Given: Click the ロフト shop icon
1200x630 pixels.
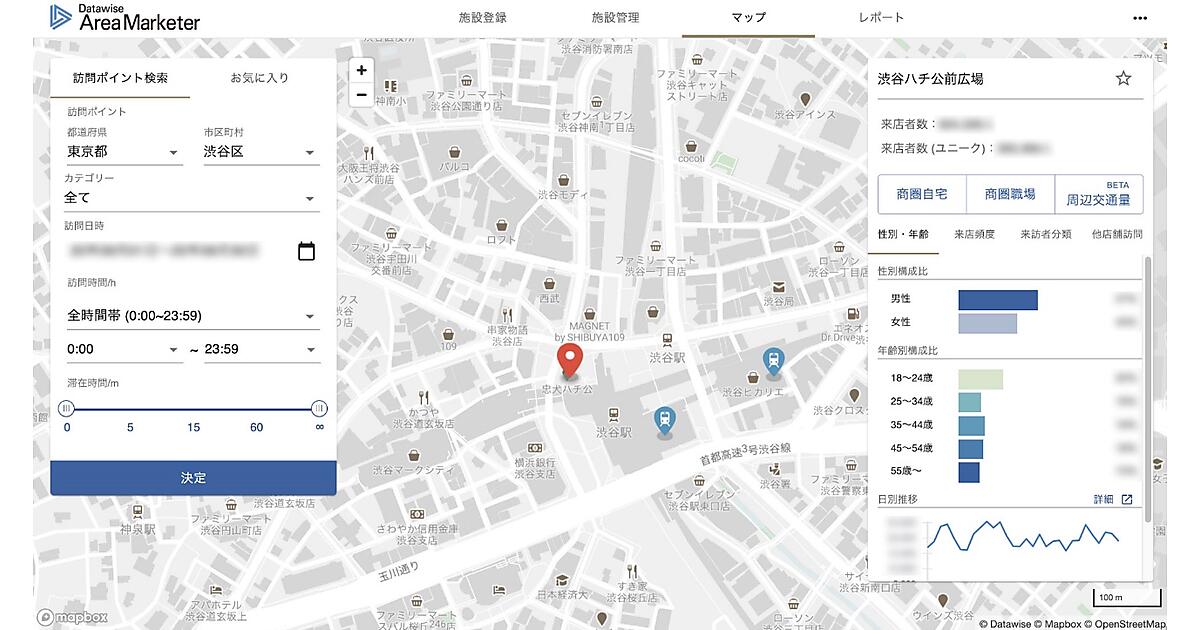Looking at the screenshot, I should [x=502, y=224].
